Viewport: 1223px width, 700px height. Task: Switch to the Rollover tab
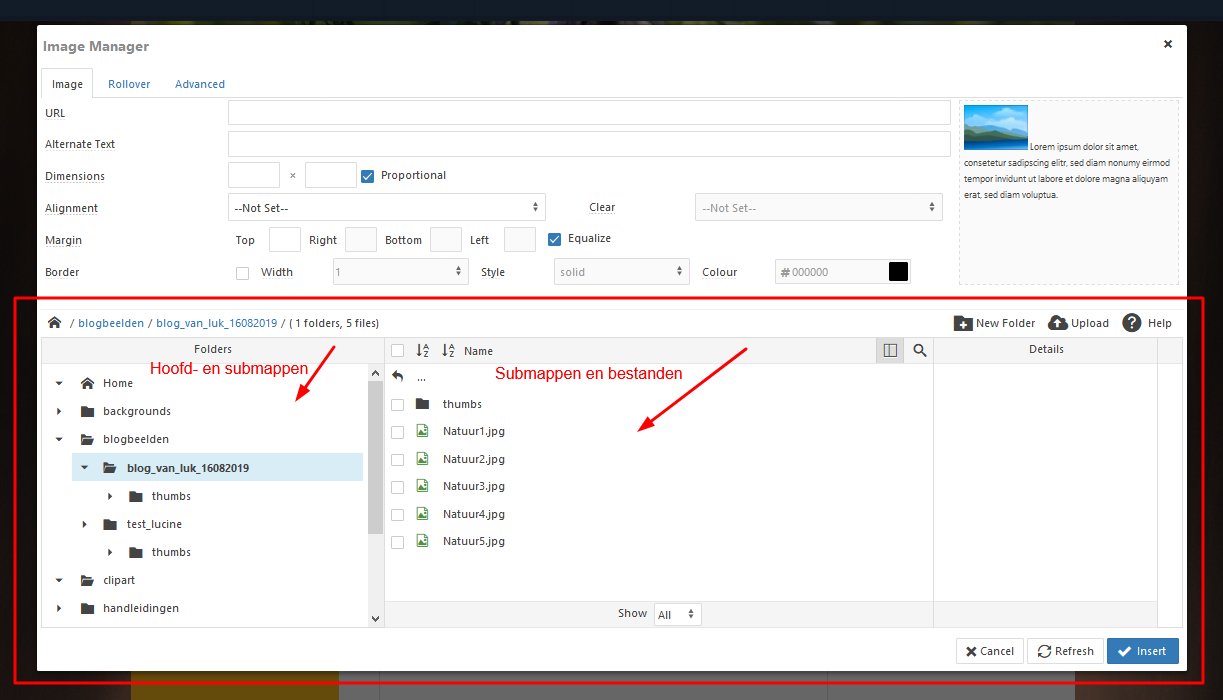coord(129,84)
